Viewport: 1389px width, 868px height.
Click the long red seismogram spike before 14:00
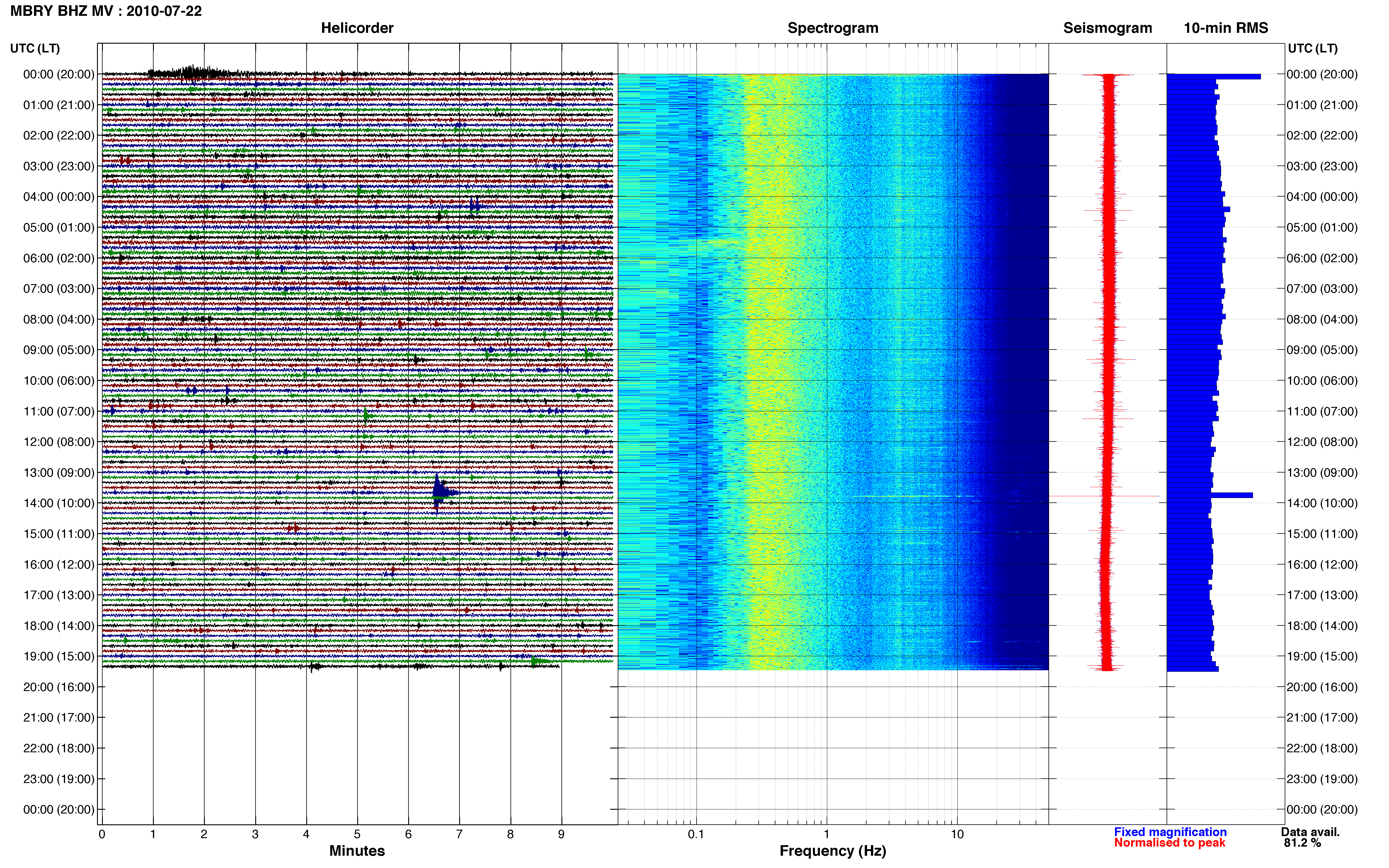[1104, 496]
